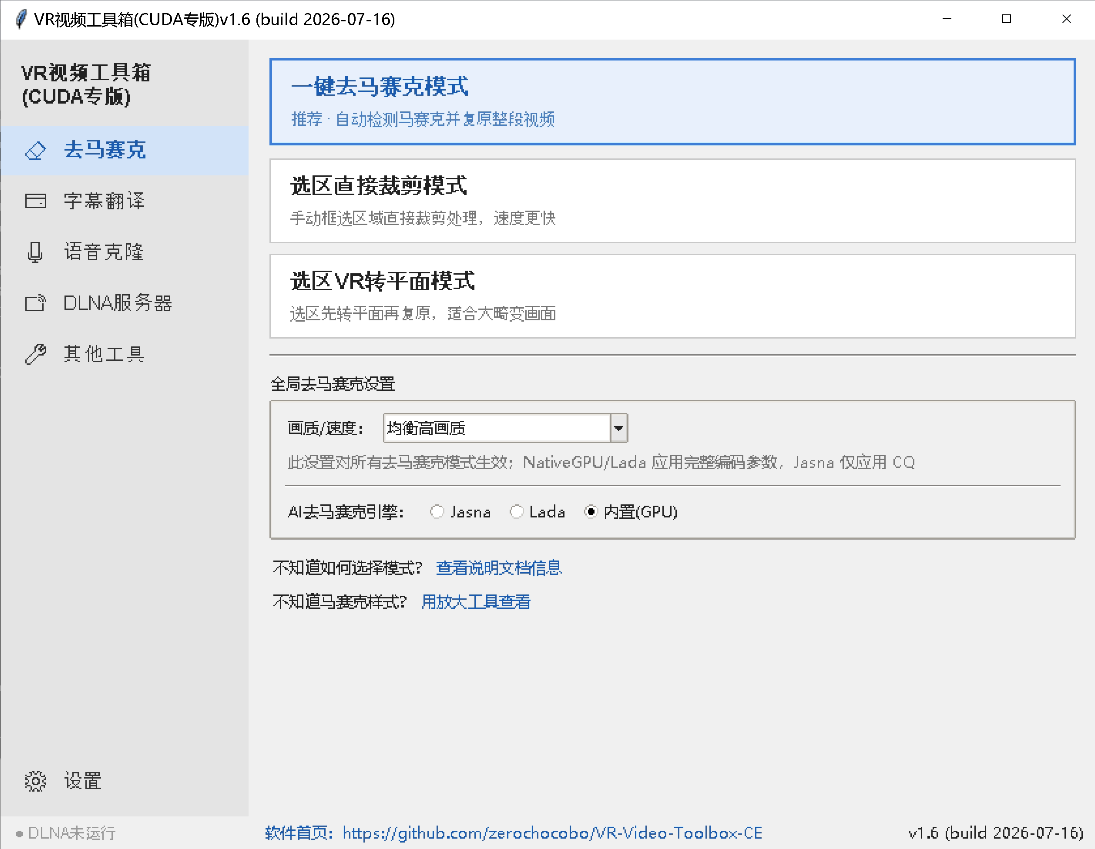Open the GitHub VR-Video-Toolbox-CE homepage link
Screen dimensions: 1095x849
tap(552, 833)
